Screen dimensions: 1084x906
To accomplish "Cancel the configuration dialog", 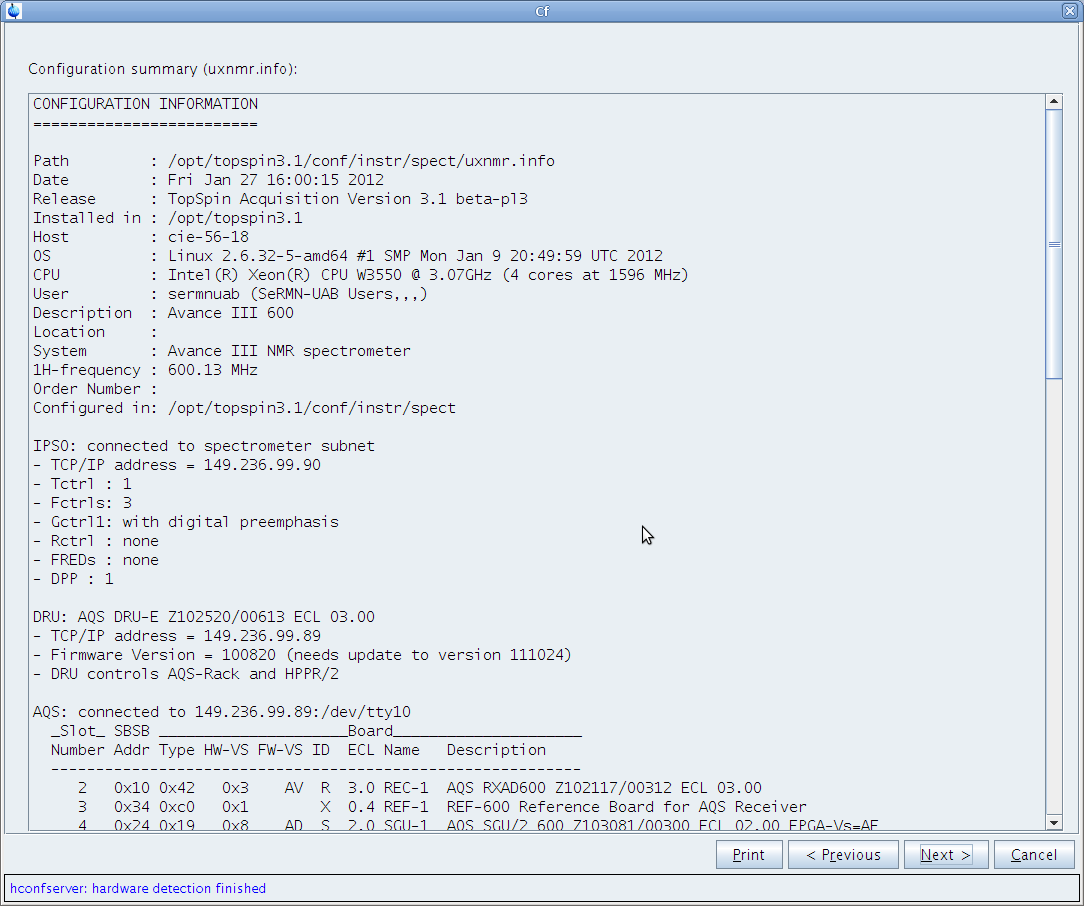I will point(1033,855).
